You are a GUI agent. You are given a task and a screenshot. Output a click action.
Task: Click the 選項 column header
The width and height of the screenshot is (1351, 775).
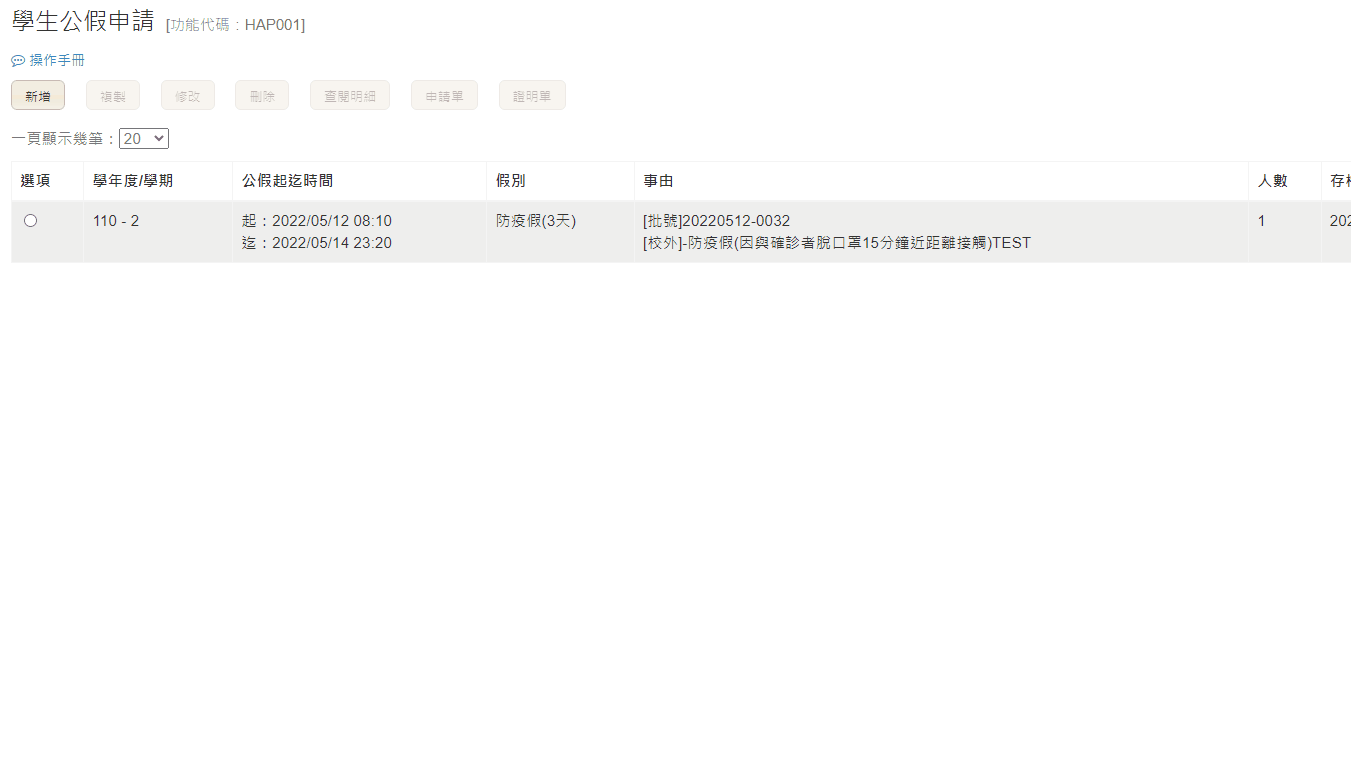[36, 181]
